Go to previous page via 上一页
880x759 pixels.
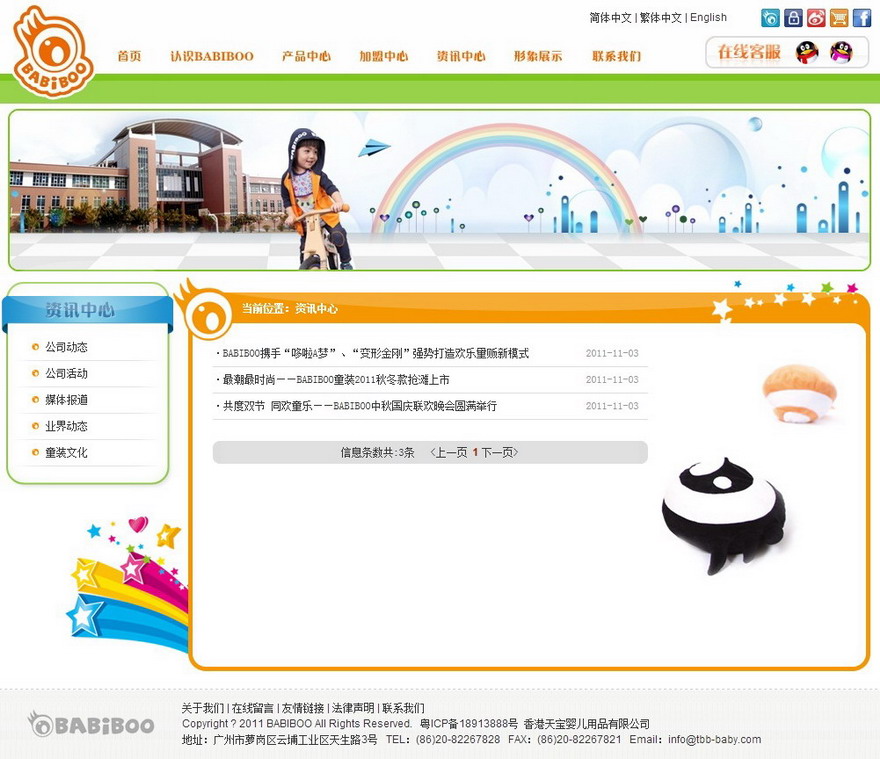point(449,452)
